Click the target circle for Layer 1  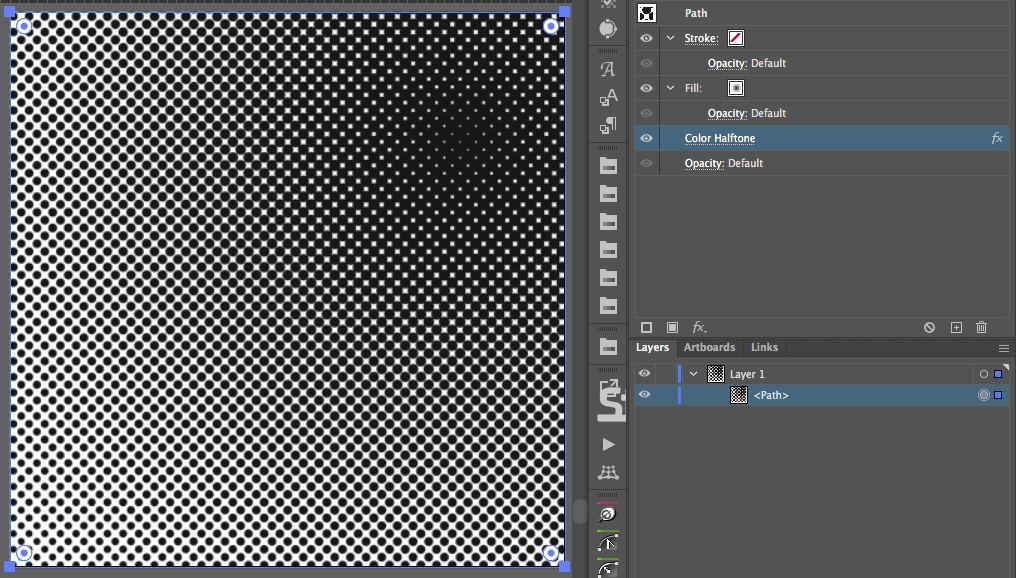(x=984, y=374)
